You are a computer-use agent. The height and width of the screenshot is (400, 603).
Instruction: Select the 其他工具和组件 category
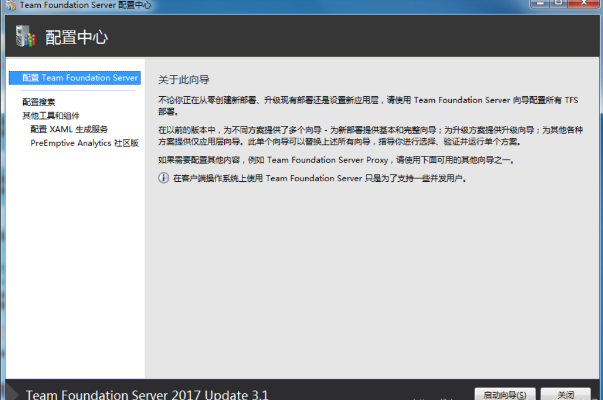tap(50, 115)
